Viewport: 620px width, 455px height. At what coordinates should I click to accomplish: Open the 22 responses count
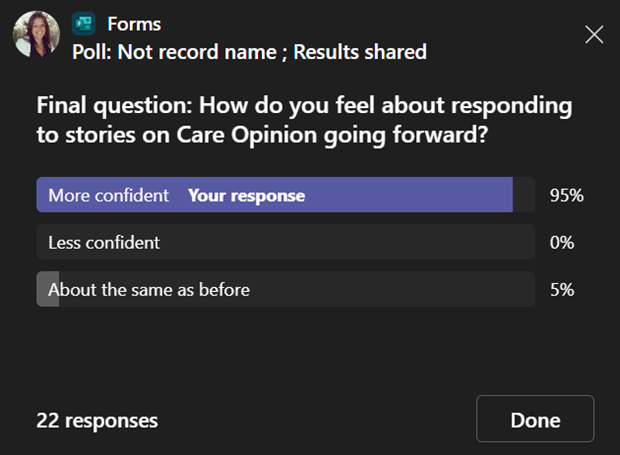coord(97,420)
